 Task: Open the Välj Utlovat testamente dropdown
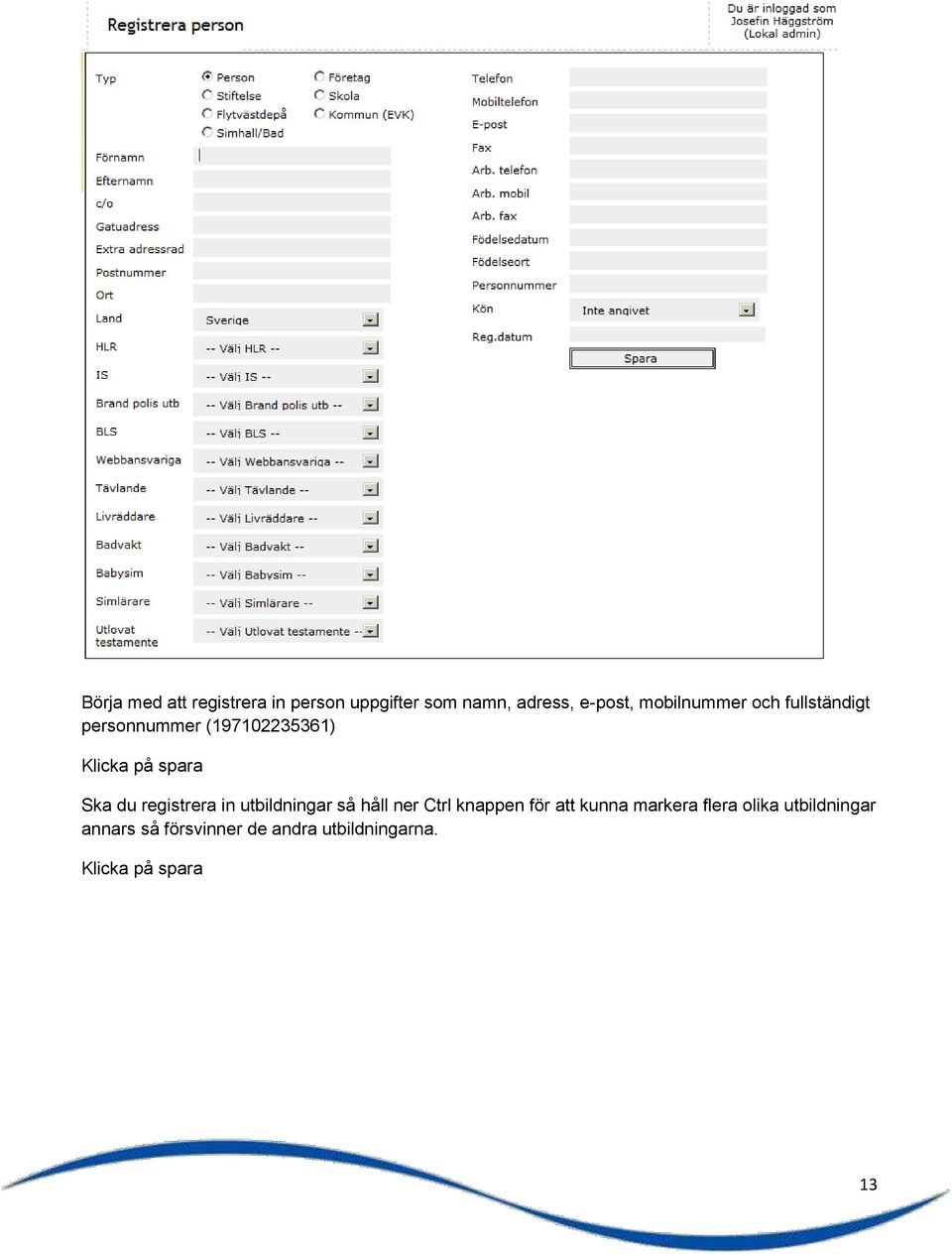tap(289, 631)
